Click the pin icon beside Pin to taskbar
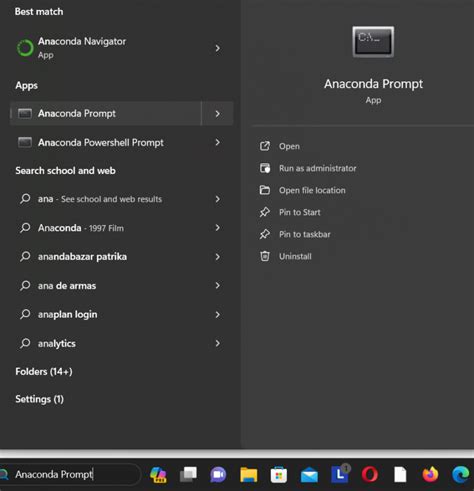Image resolution: width=474 pixels, height=491 pixels. pyautogui.click(x=265, y=234)
